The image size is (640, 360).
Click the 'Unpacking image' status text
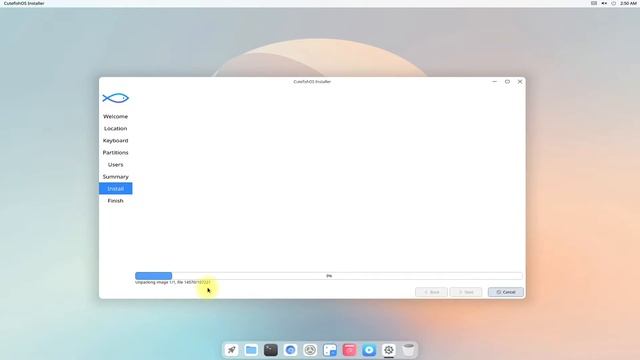(x=173, y=282)
